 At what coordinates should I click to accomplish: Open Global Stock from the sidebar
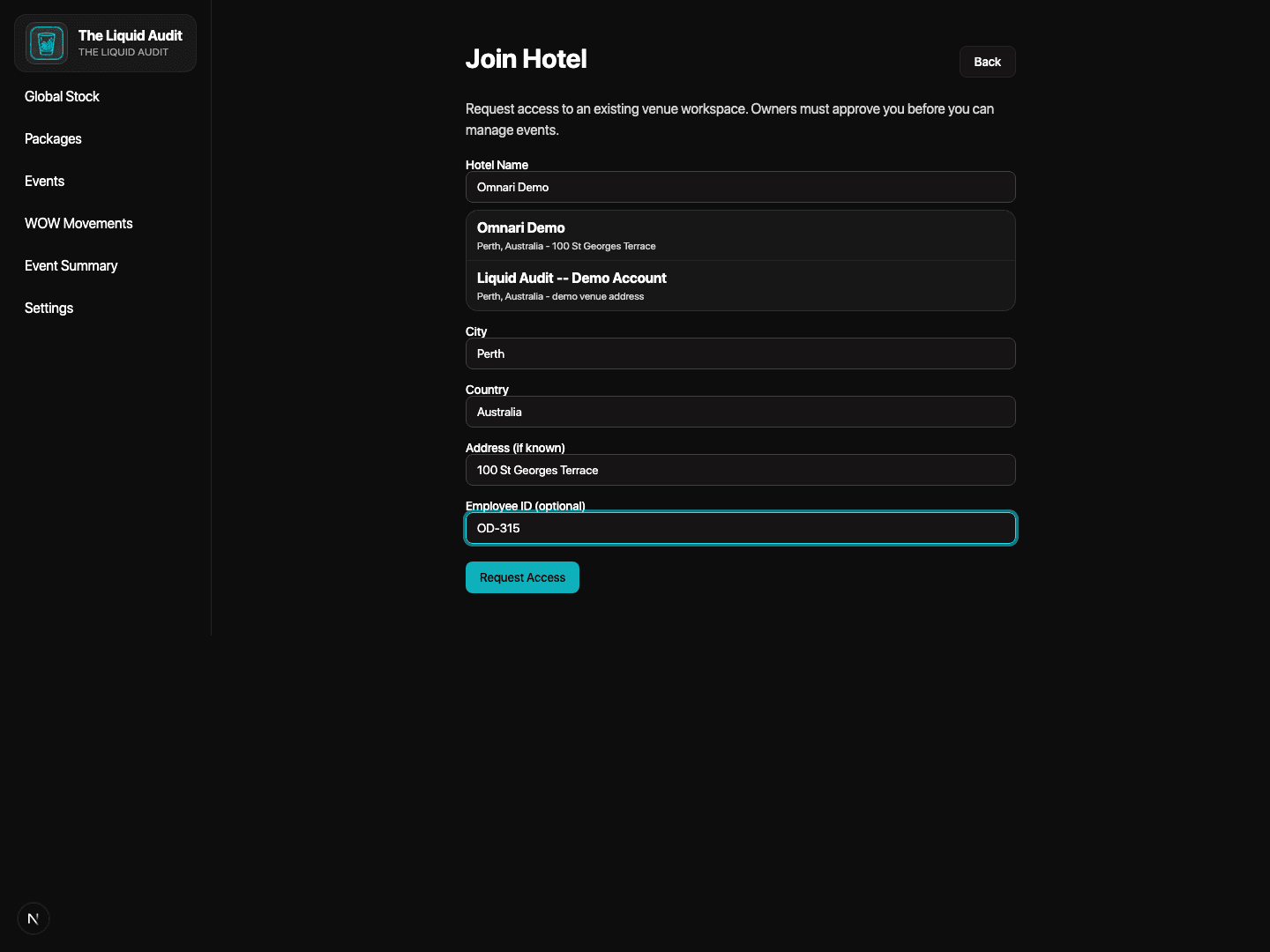62,96
